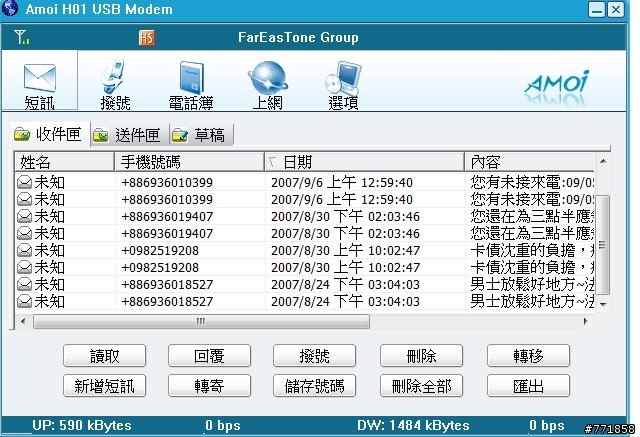Click the DW: 1484 kBytes status entry

click(413, 426)
